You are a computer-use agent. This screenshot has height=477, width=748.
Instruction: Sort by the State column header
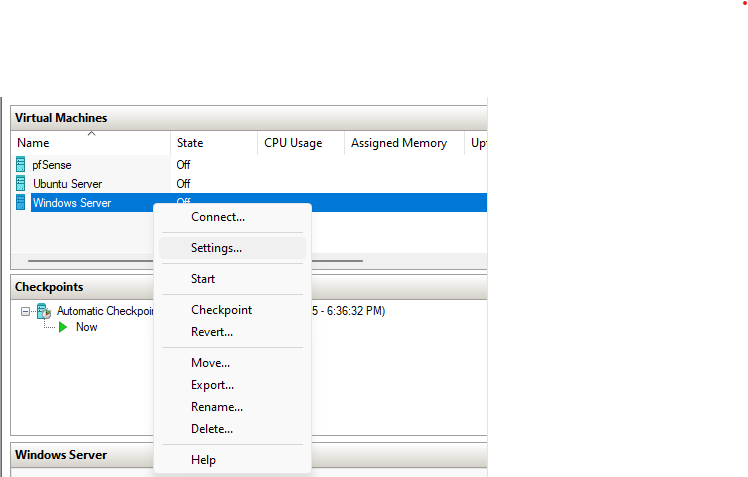coord(213,143)
